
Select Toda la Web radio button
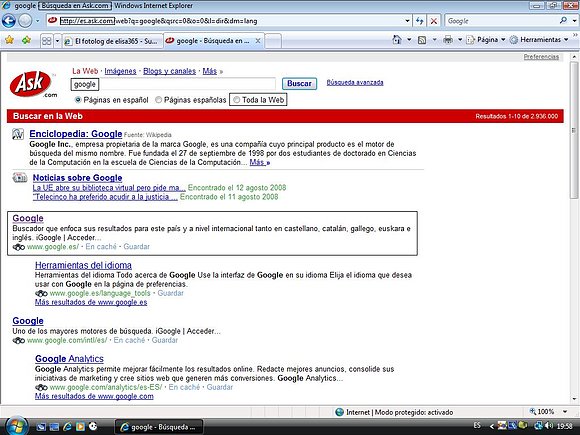tap(236, 100)
